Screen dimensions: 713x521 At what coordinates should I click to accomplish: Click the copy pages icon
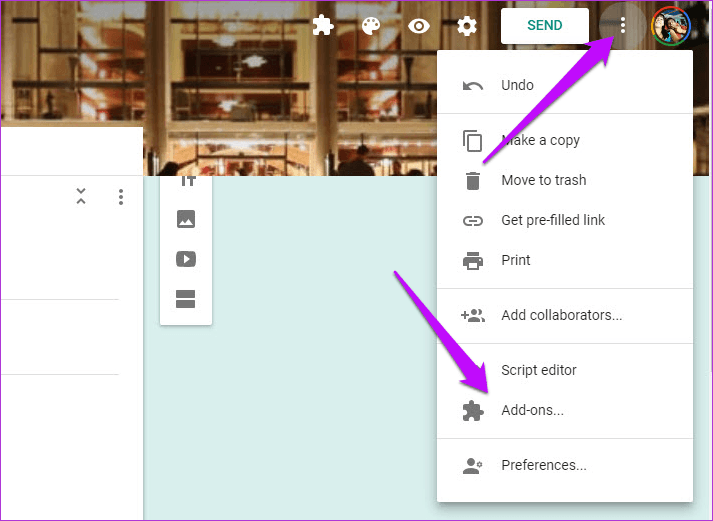(x=472, y=140)
